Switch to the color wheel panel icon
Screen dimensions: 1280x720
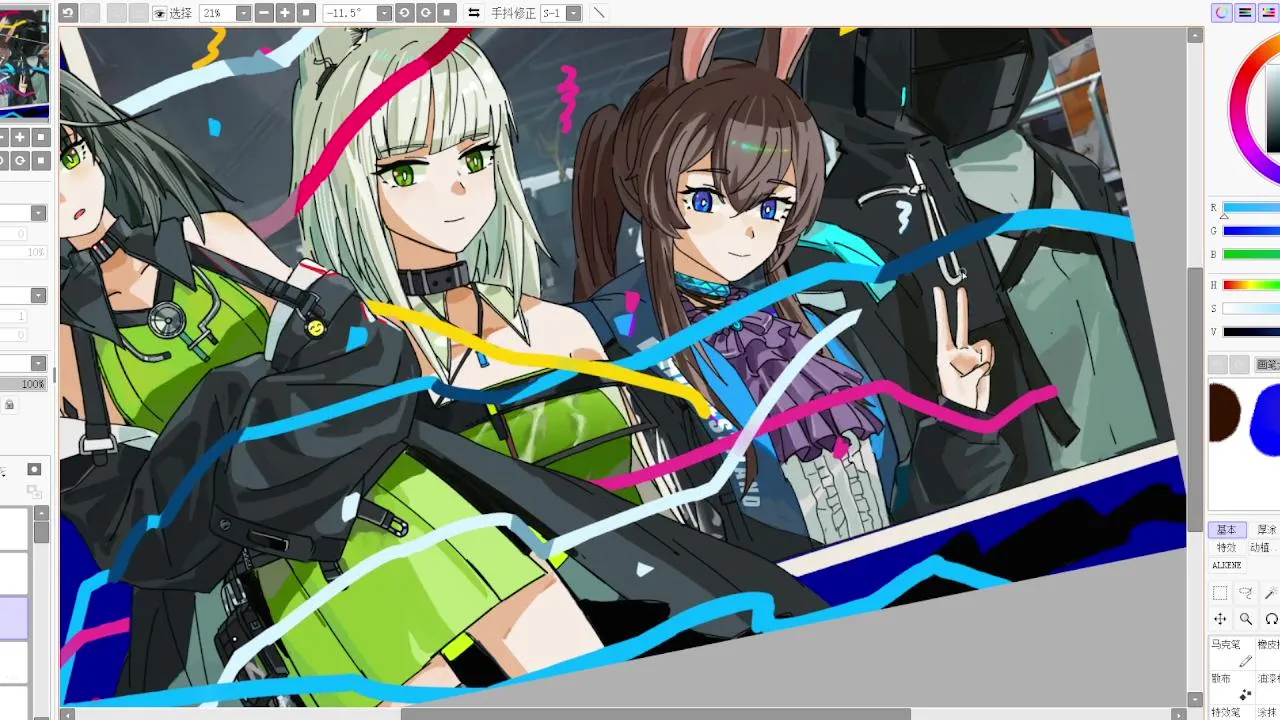(x=1221, y=13)
